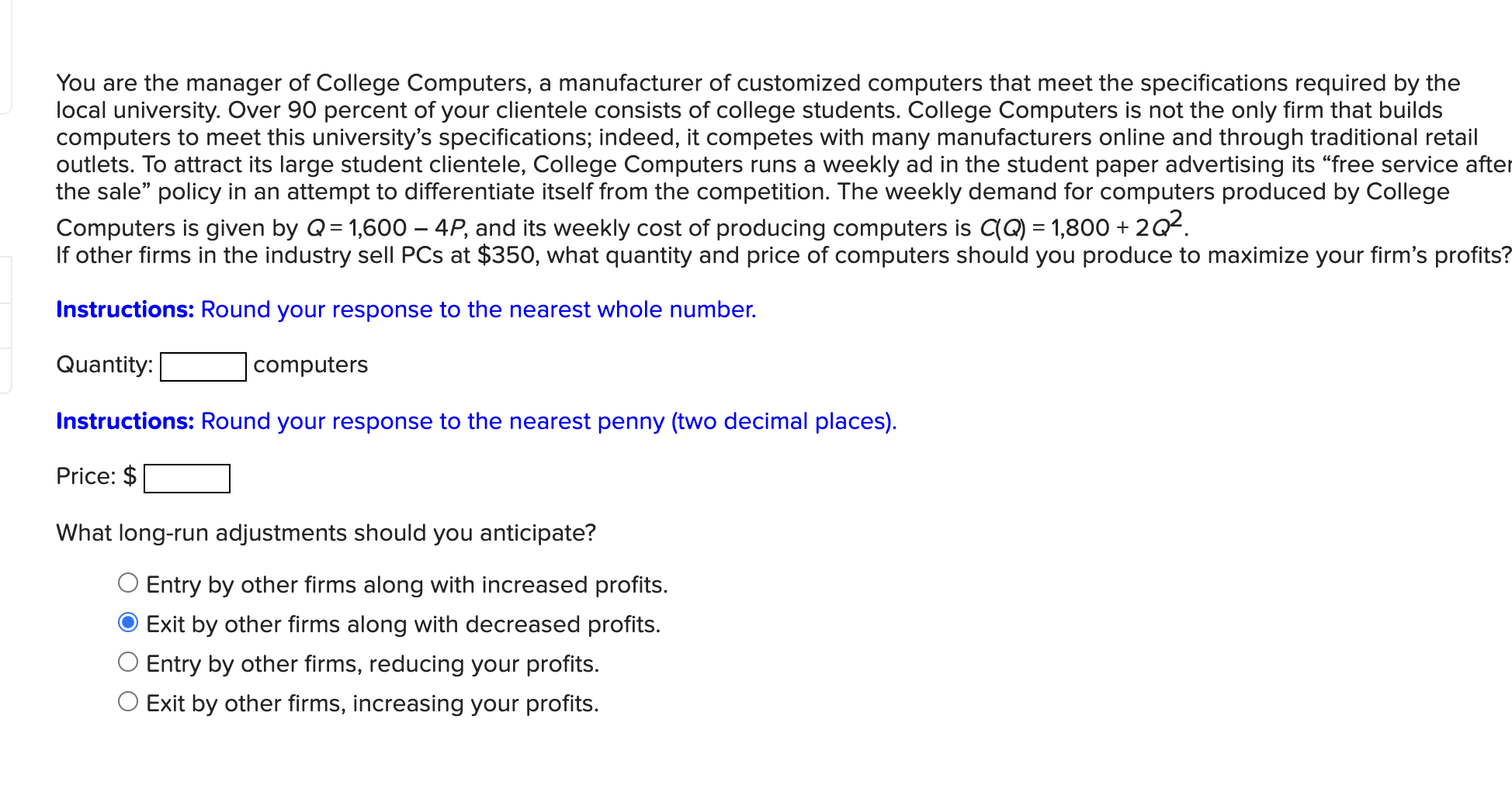Click the dollar sign before the Price box
This screenshot has height=785, width=1512.
pos(130,475)
